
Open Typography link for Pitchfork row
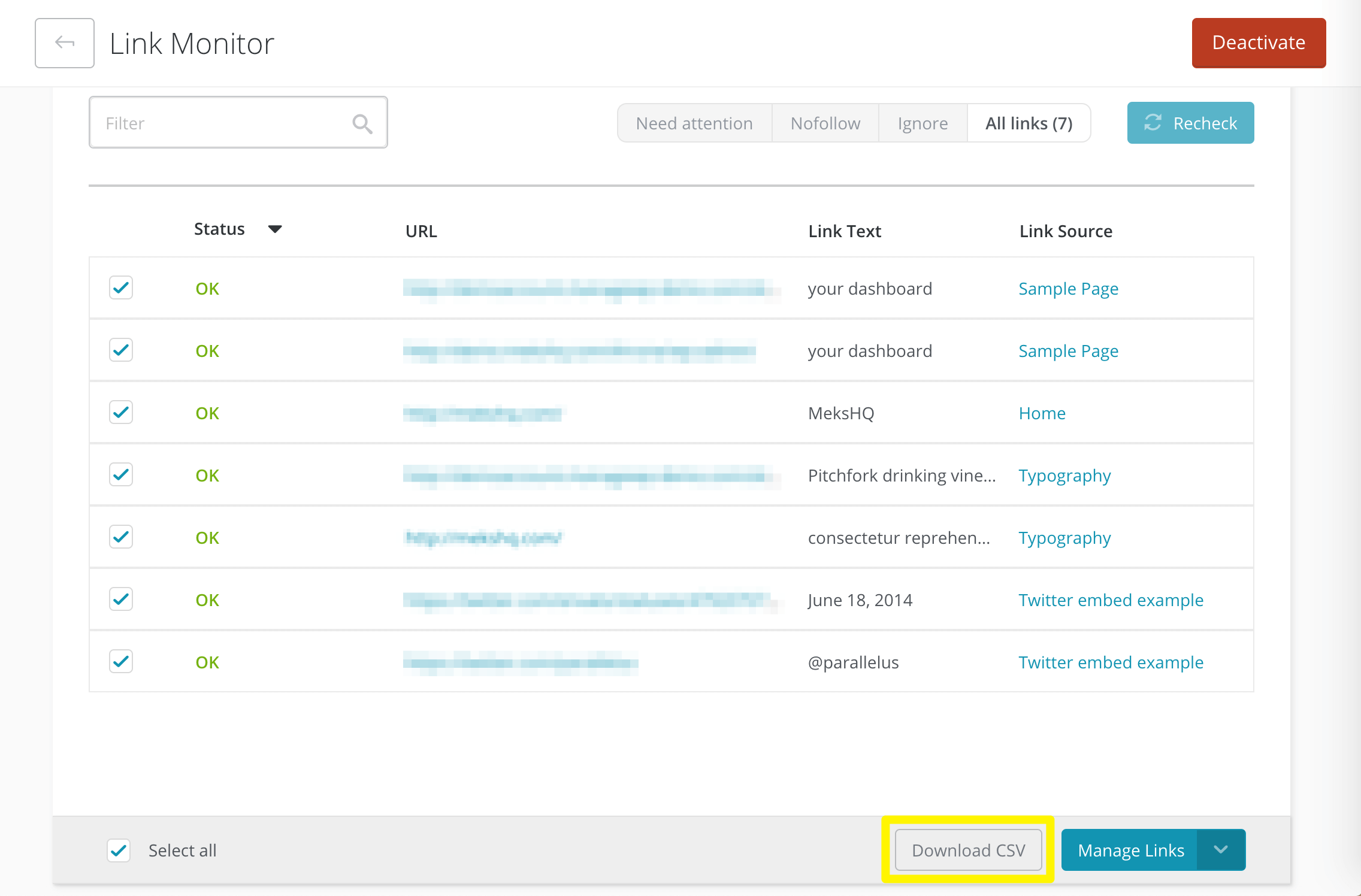1064,476
